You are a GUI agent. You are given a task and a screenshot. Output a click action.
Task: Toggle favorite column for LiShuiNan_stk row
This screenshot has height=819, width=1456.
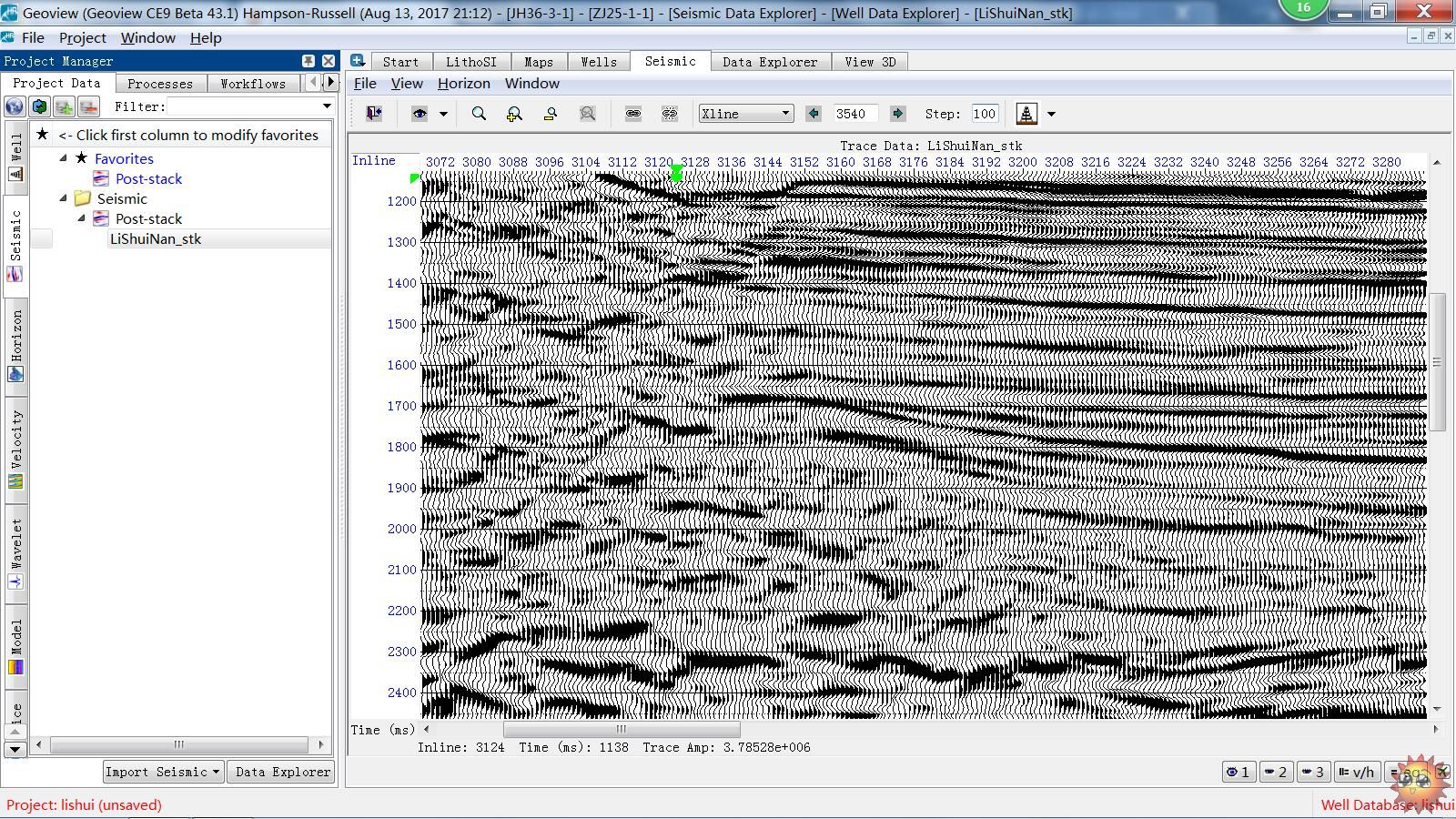(42, 238)
